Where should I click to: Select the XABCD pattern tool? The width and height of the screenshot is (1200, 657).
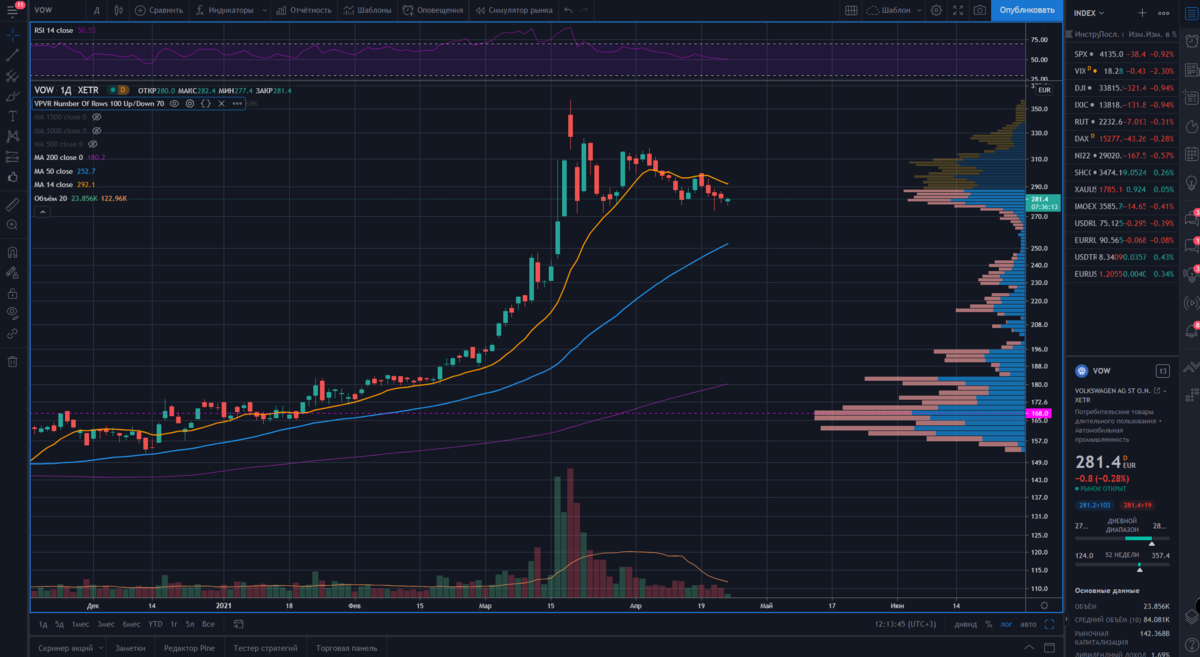coord(13,136)
